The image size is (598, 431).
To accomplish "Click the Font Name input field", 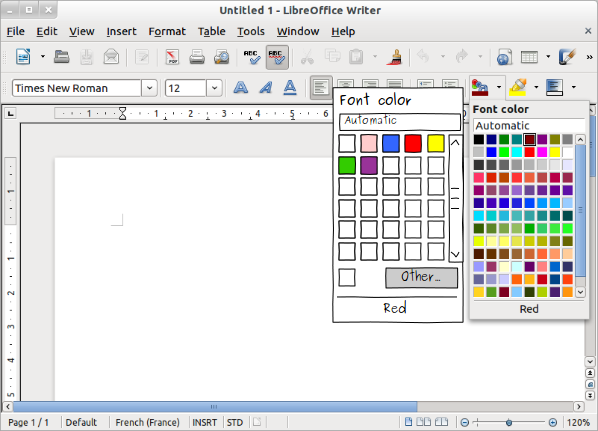I will coord(77,88).
